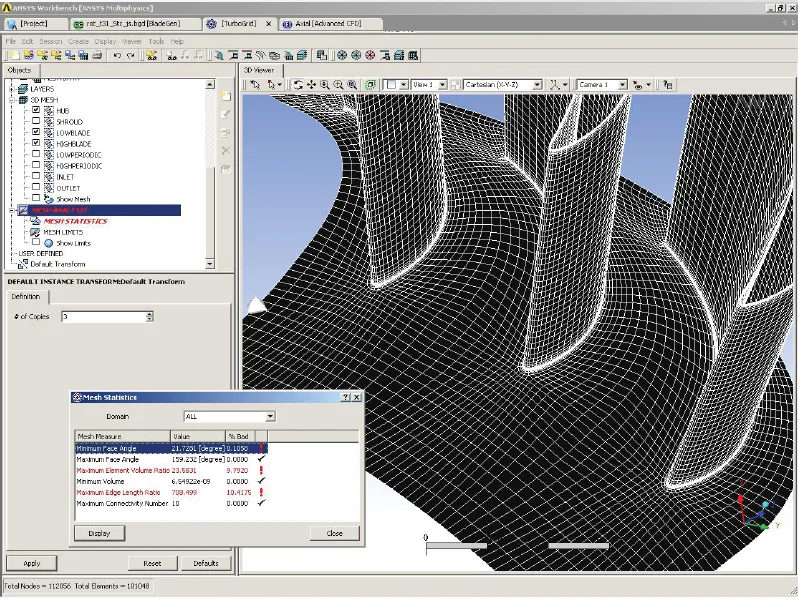Select the rotate tool in the 3D Viewer toolbar
The image size is (798, 599).
pos(298,85)
